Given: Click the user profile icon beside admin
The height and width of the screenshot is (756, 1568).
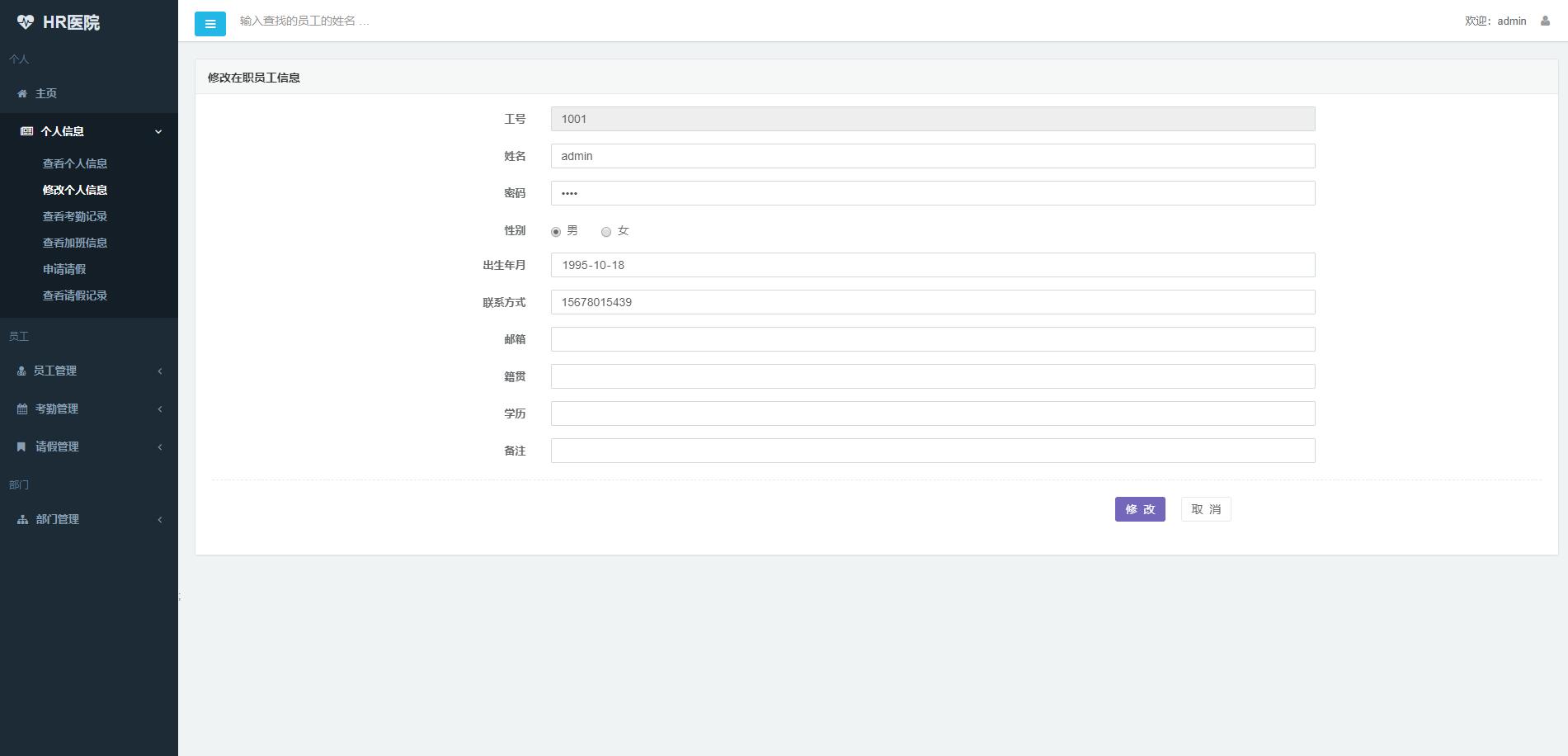Looking at the screenshot, I should click(1545, 21).
